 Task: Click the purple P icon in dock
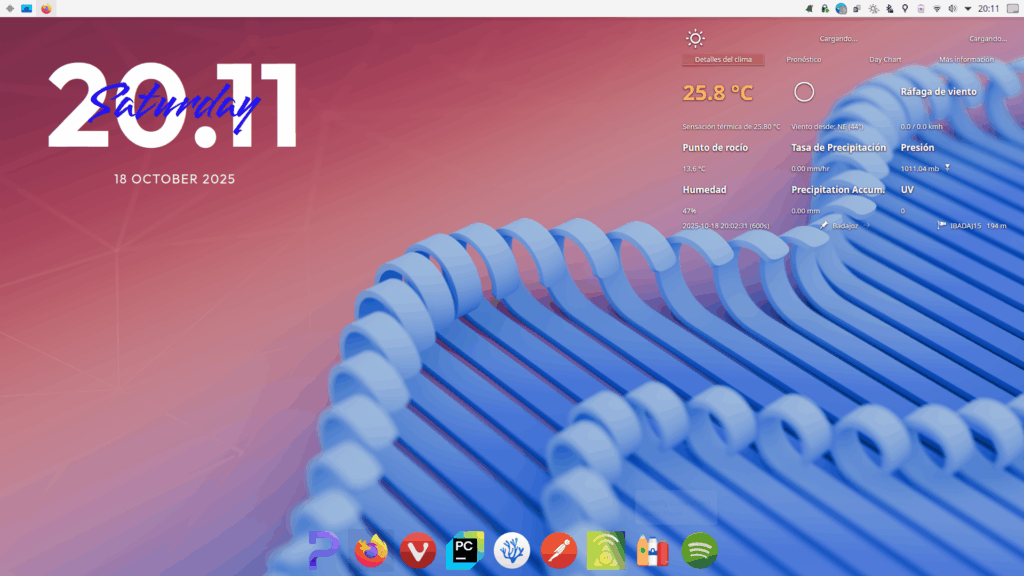[324, 550]
